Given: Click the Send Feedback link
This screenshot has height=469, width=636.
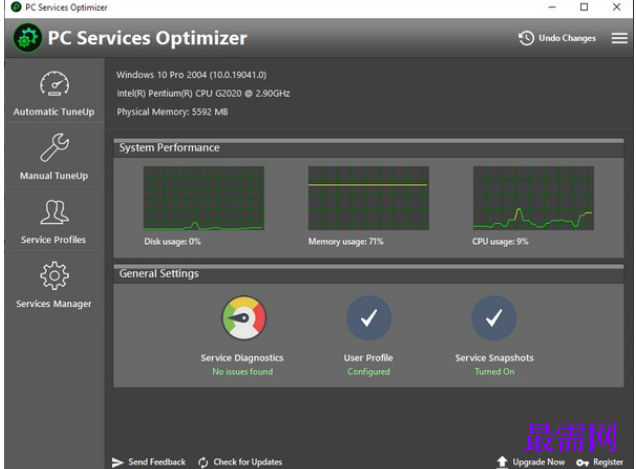Looking at the screenshot, I should click(x=157, y=462).
